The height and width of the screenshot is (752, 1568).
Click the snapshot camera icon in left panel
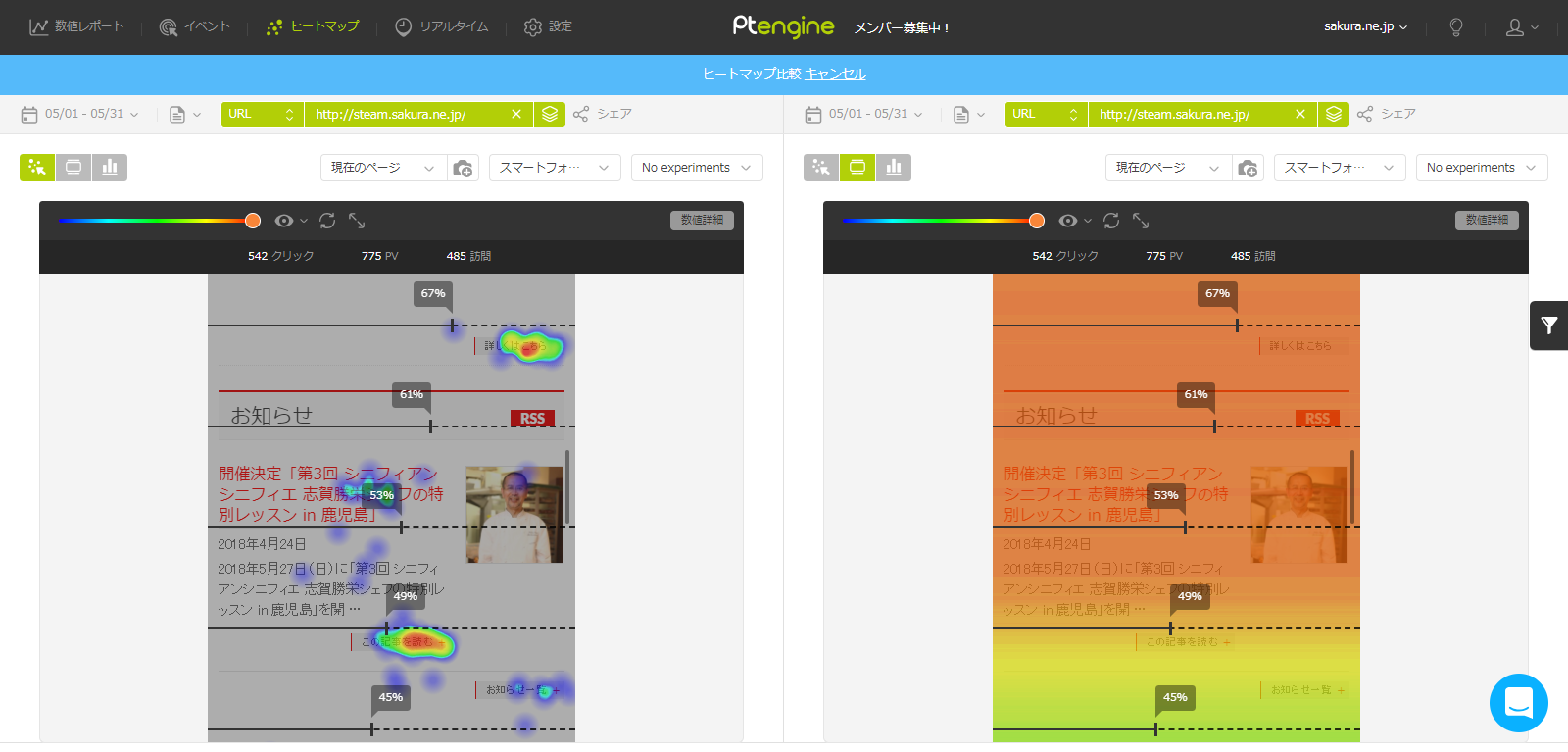click(x=463, y=169)
